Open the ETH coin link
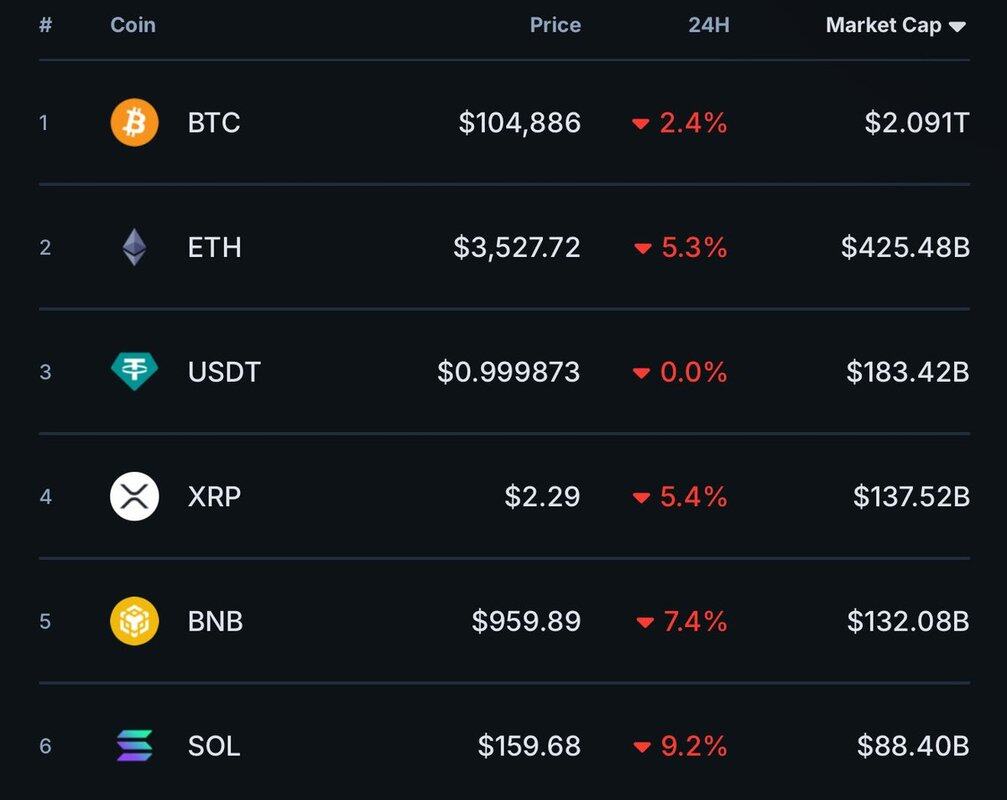This screenshot has height=800, width=1007. click(214, 247)
